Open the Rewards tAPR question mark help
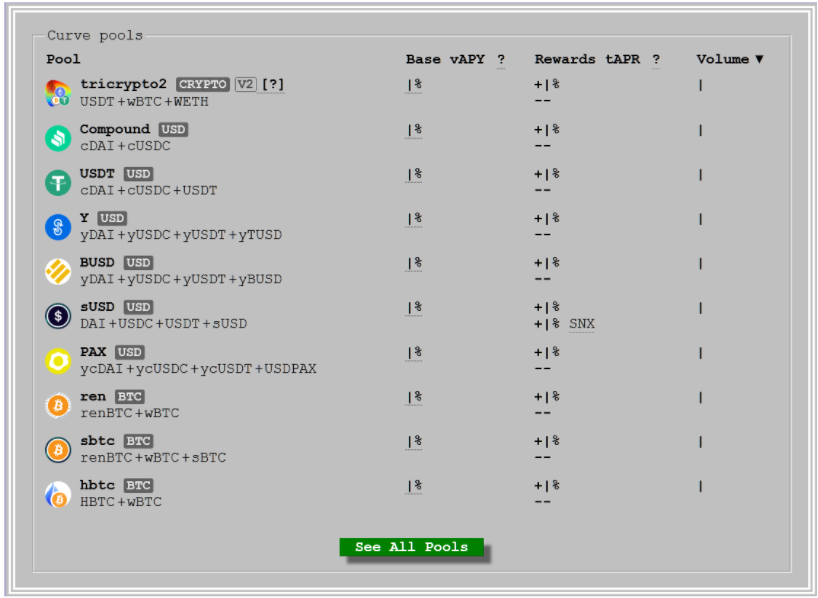Image resolution: width=818 pixels, height=598 pixels. pos(656,59)
